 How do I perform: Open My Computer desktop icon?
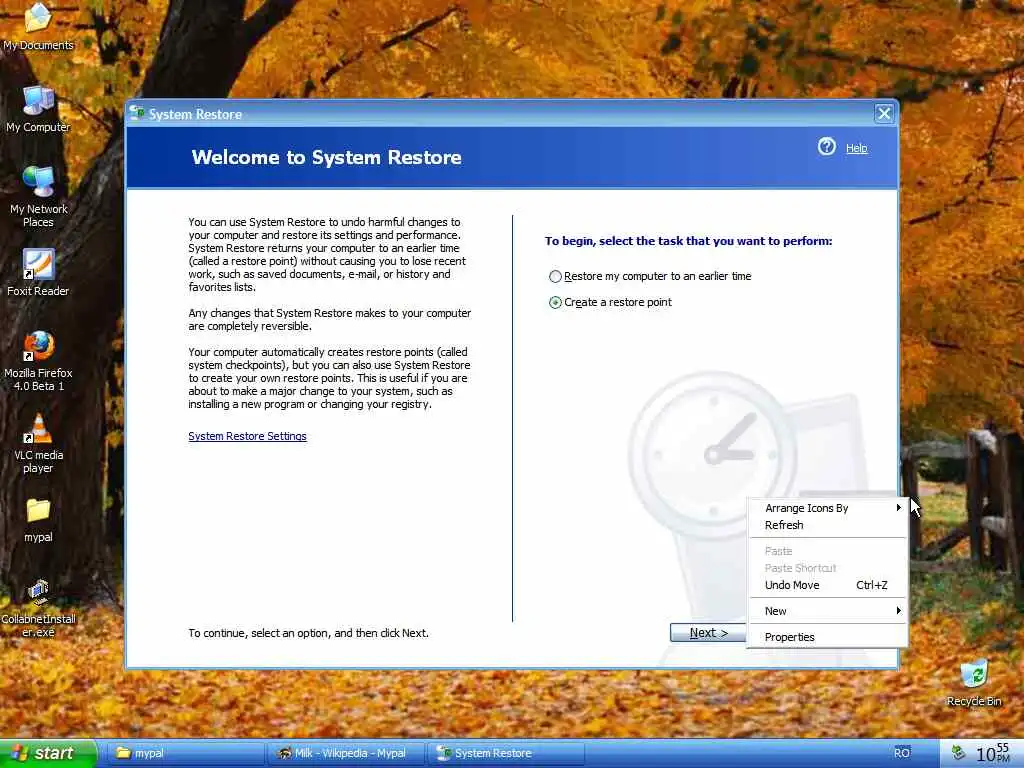(x=38, y=108)
